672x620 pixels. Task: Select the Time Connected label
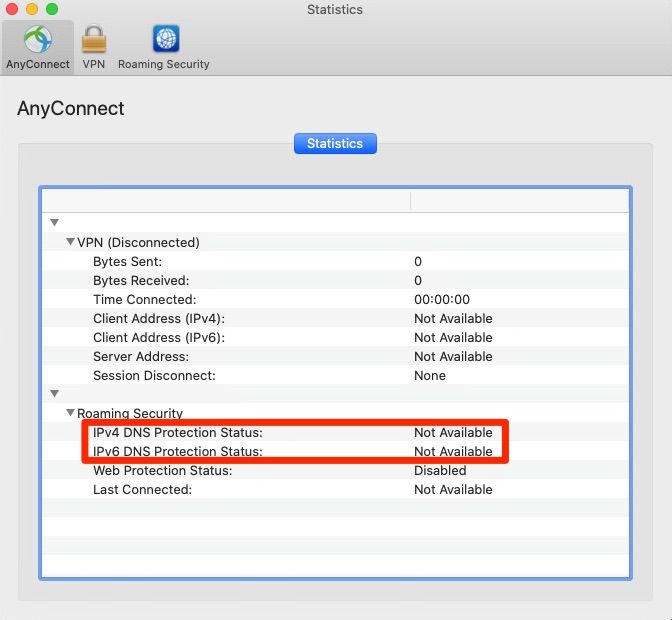pyautogui.click(x=144, y=300)
